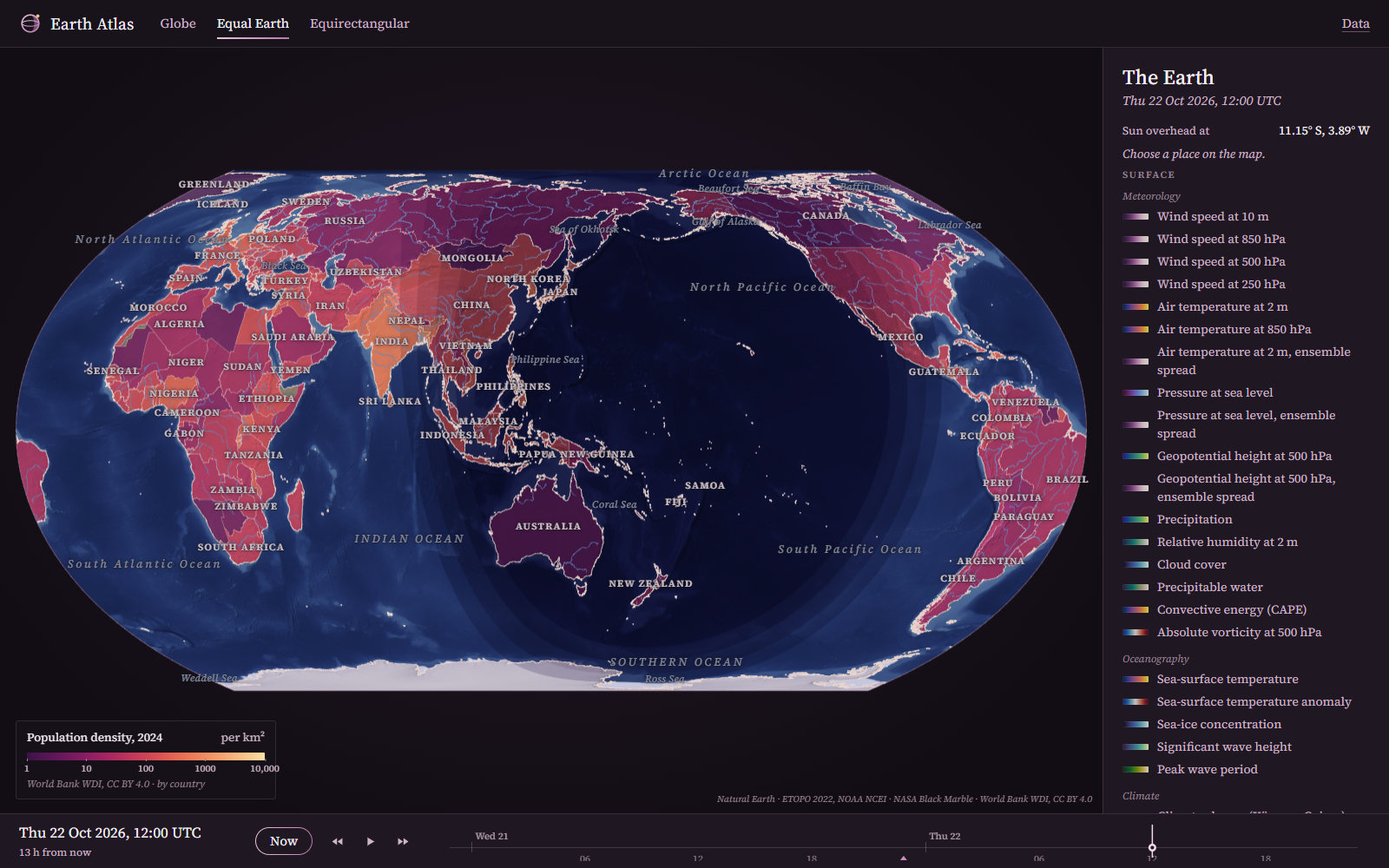The image size is (1389, 868).
Task: Click the pink now marker on the timeline
Action: (904, 858)
